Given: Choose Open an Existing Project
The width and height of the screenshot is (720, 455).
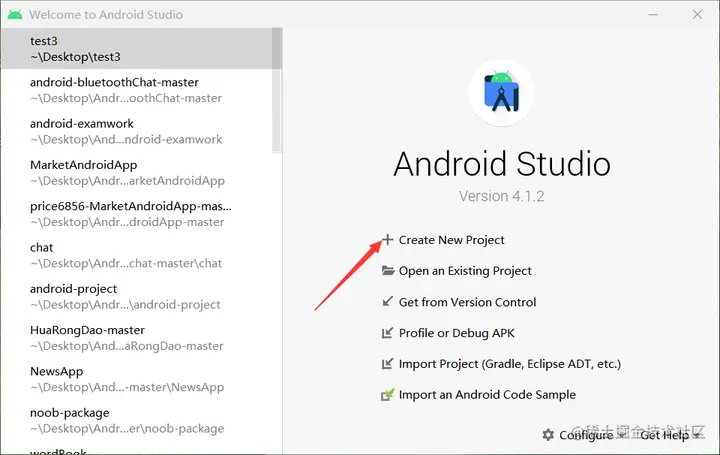Looking at the screenshot, I should click(x=465, y=270).
